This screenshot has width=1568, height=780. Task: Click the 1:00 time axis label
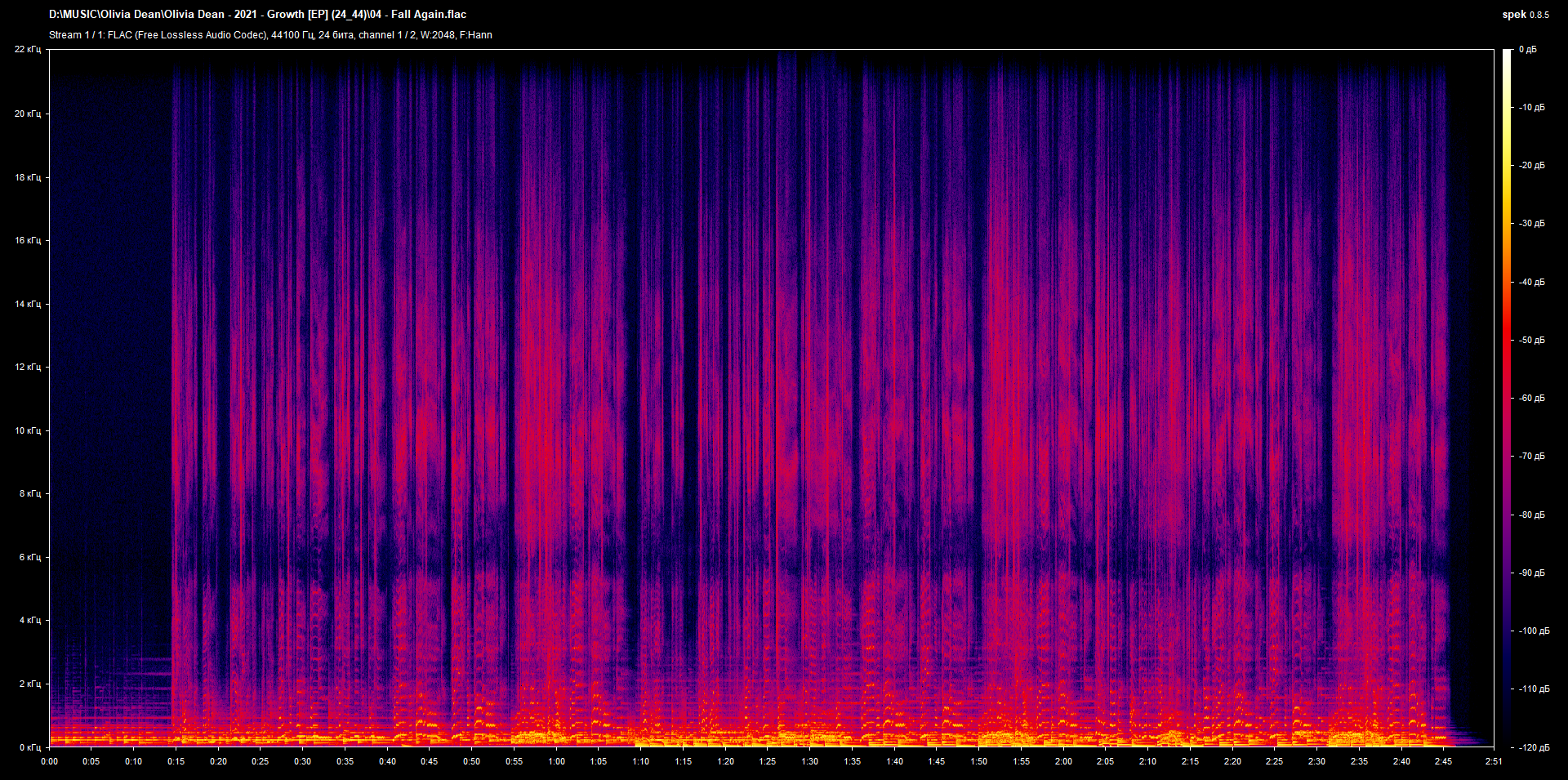[557, 761]
